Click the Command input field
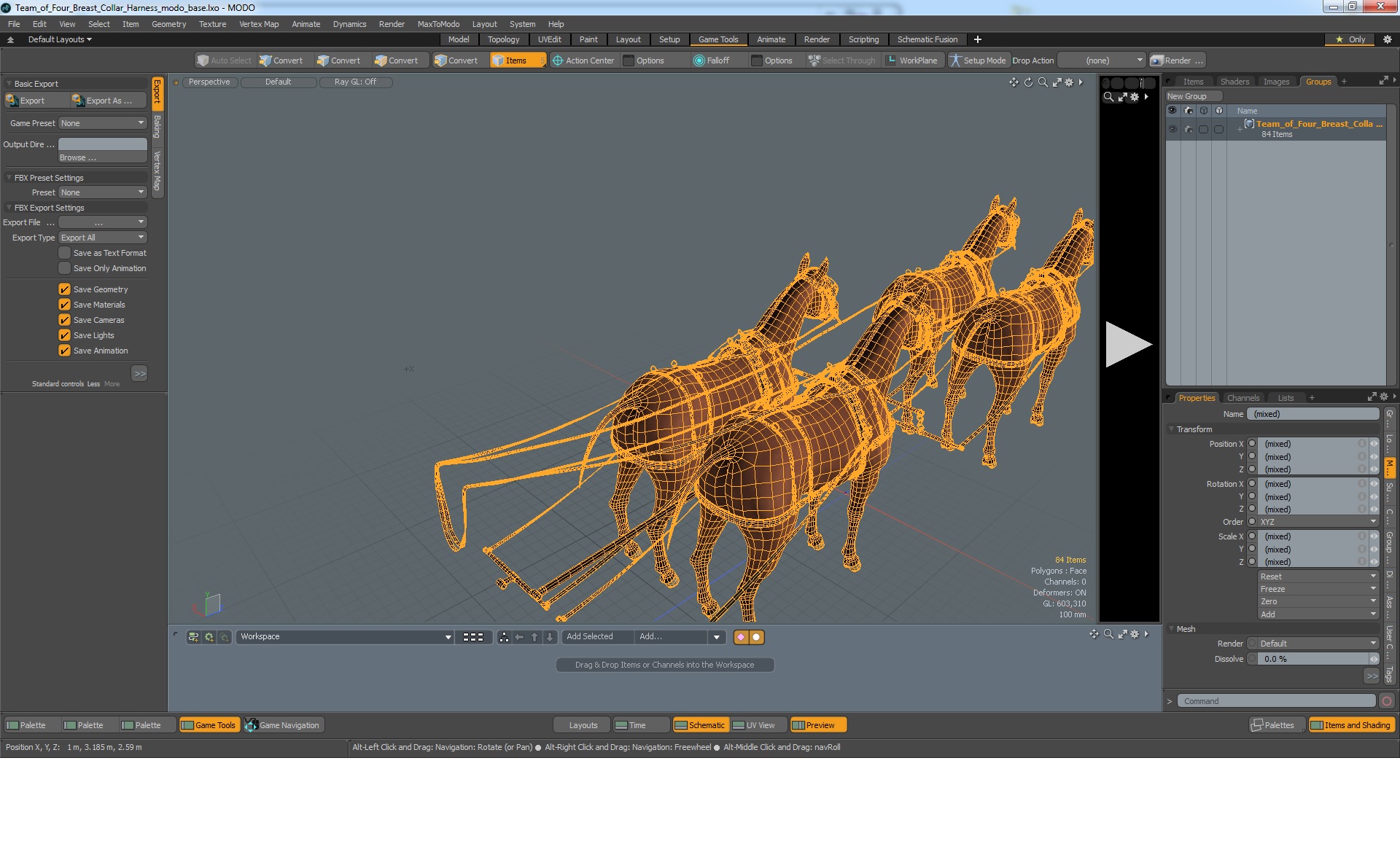1400x844 pixels. tap(1276, 701)
